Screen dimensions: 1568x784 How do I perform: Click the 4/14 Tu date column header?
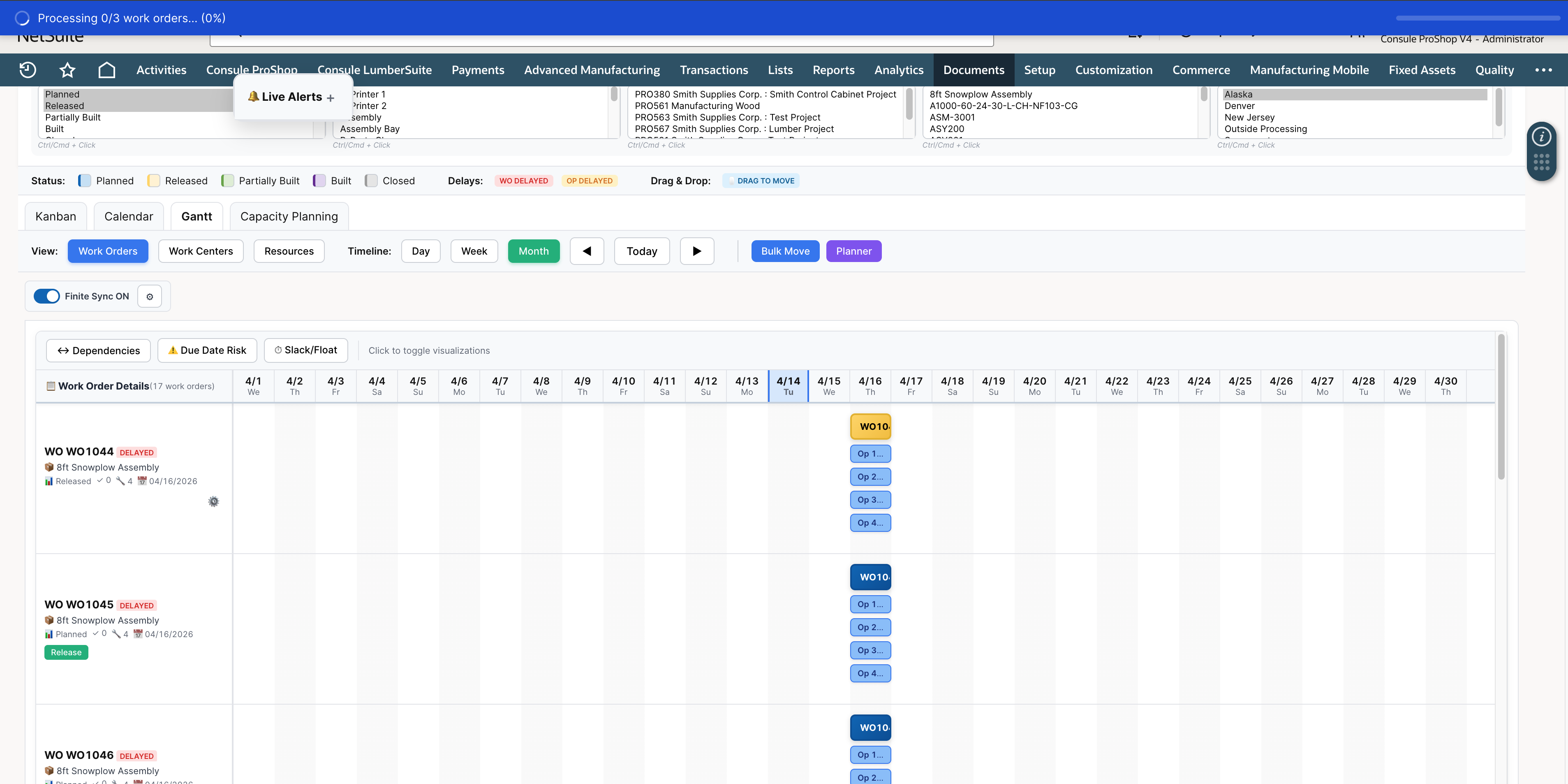click(x=788, y=386)
